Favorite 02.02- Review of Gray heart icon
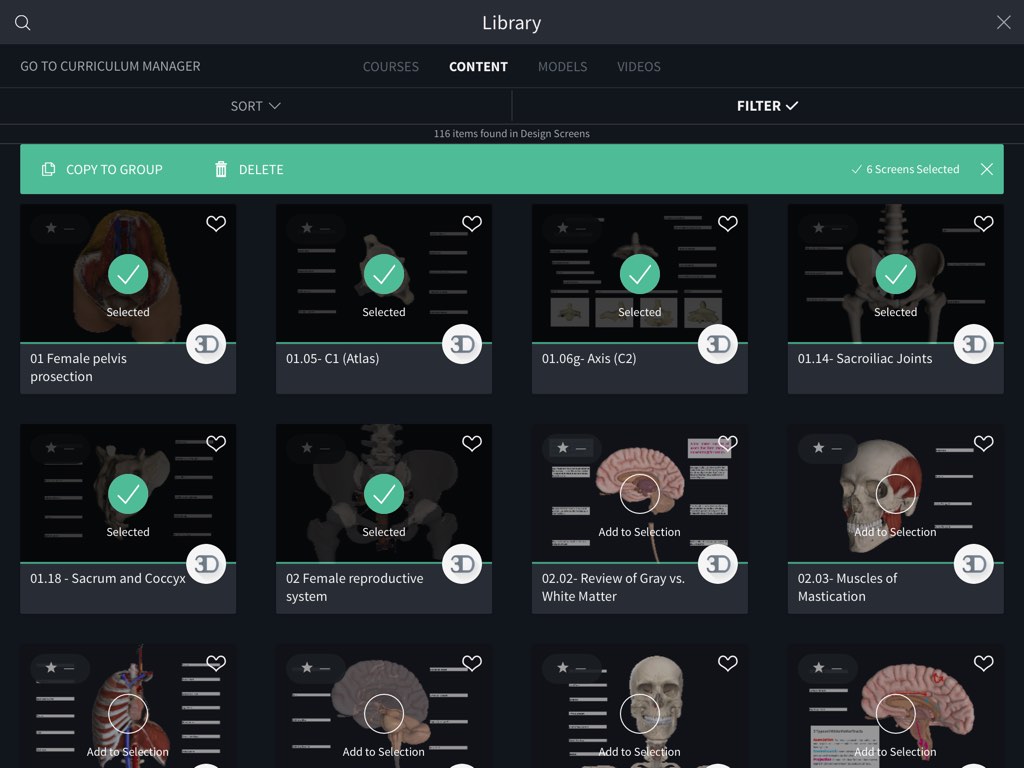 tap(728, 443)
